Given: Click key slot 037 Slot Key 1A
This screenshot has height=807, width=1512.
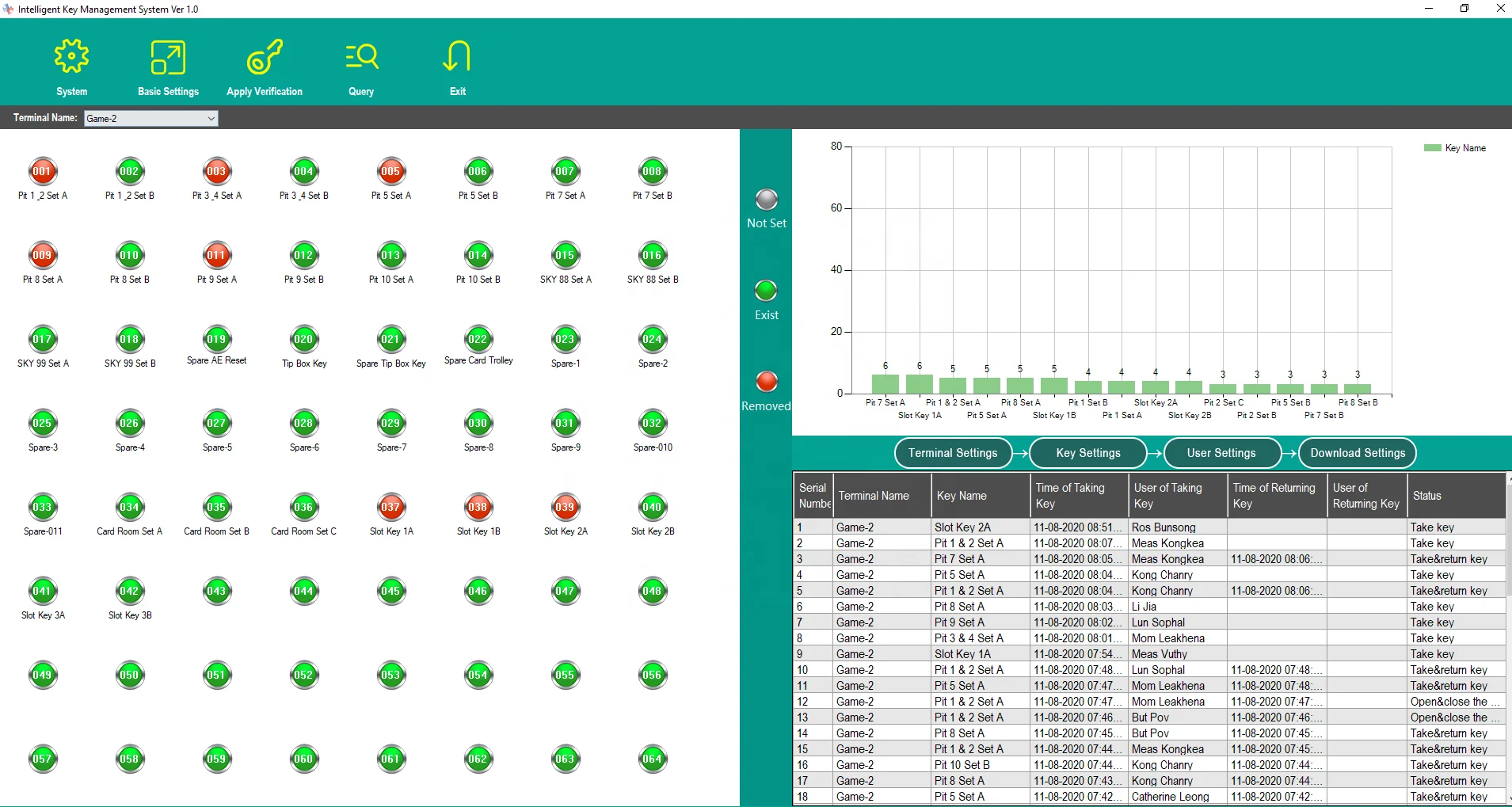Looking at the screenshot, I should [x=391, y=508].
